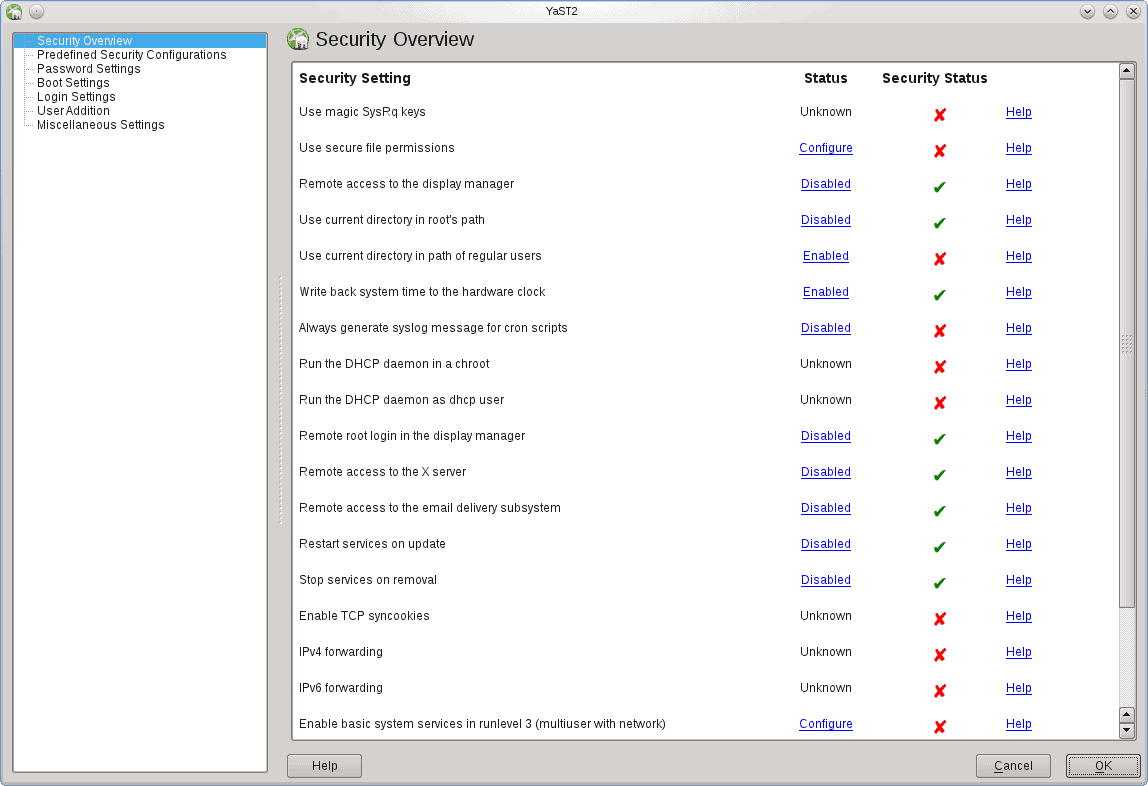Click red X for secure file permissions
Viewport: 1148px width, 786px height.
click(x=939, y=151)
